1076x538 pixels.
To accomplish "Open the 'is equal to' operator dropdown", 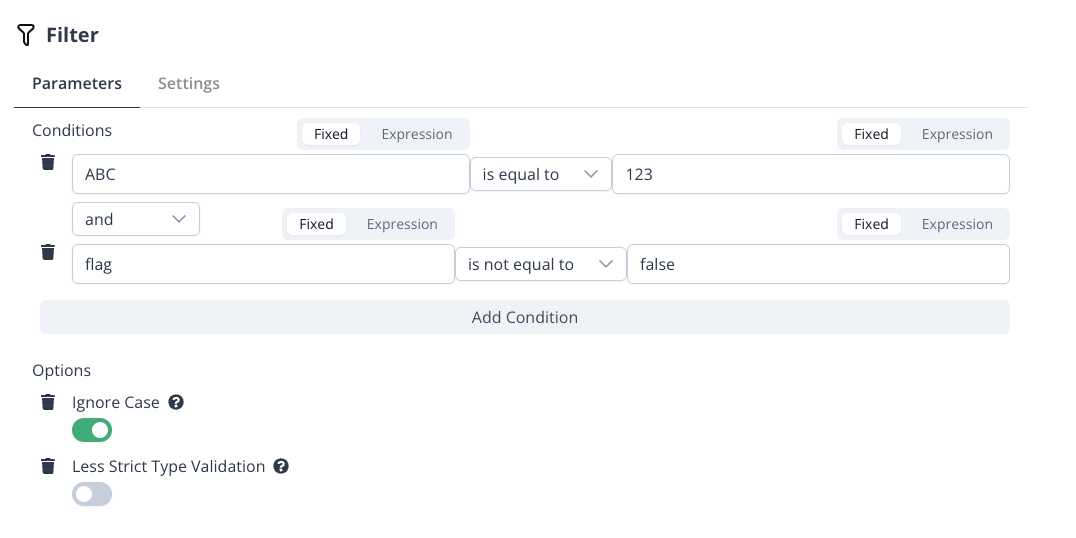I will (540, 174).
